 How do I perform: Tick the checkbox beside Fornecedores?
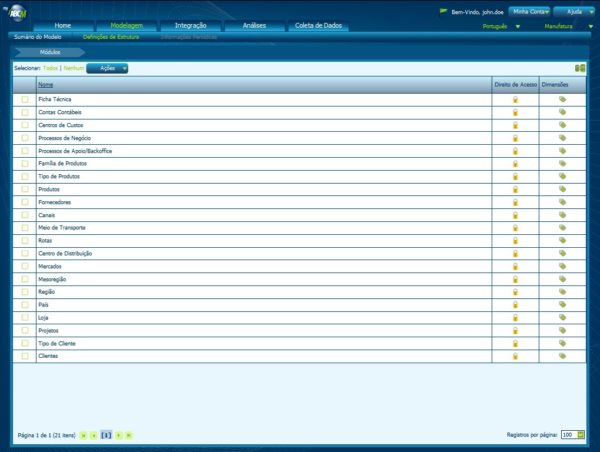click(25, 202)
